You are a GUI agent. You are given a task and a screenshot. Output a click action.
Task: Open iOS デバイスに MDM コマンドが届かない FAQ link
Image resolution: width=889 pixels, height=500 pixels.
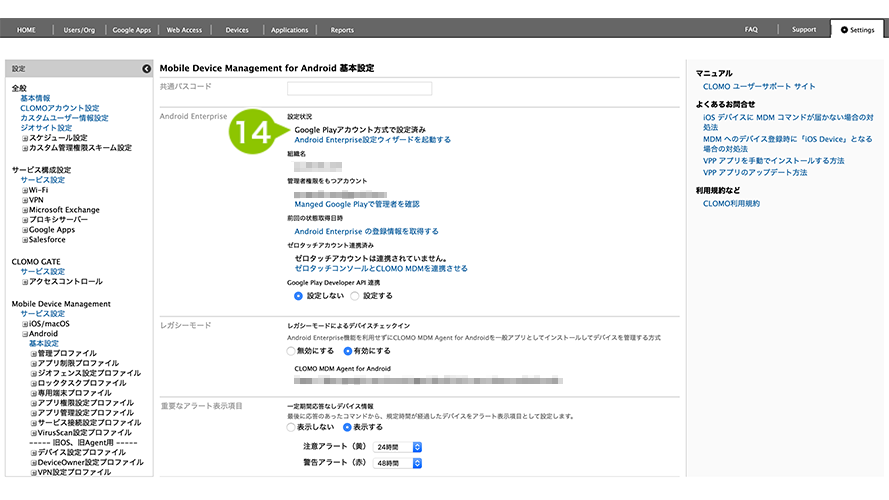tap(788, 122)
